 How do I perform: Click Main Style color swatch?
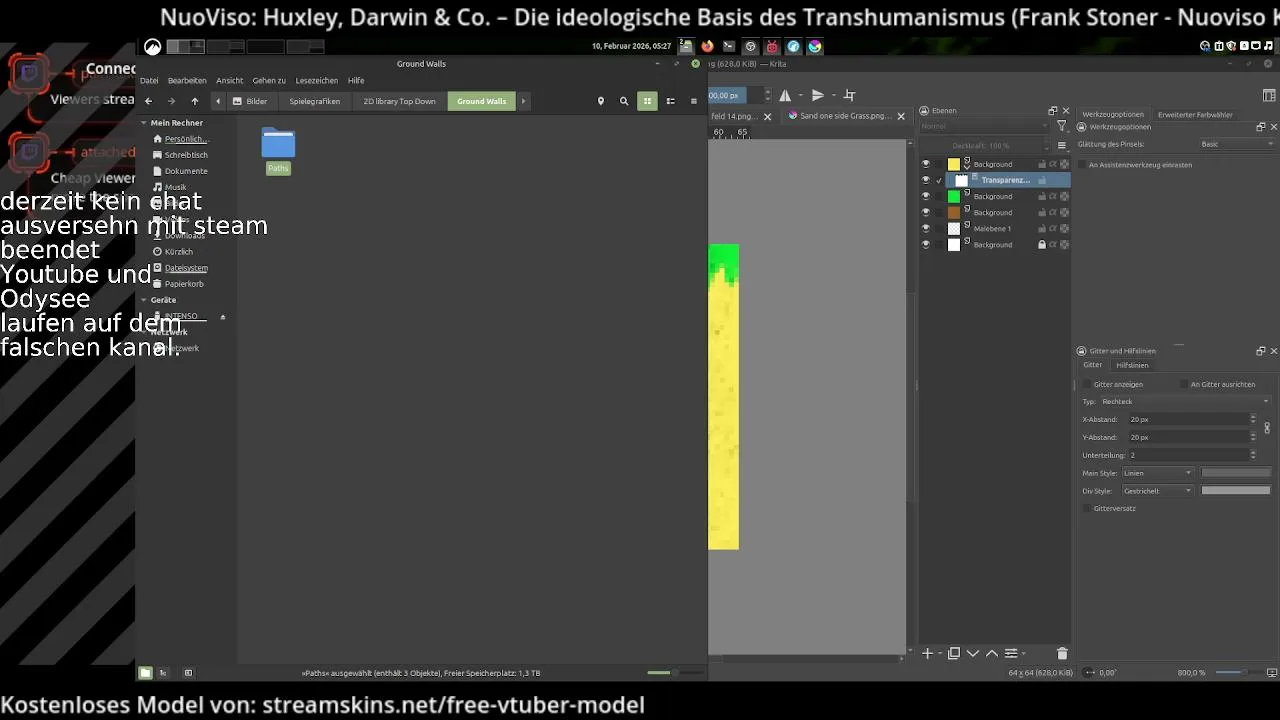pyautogui.click(x=1236, y=473)
